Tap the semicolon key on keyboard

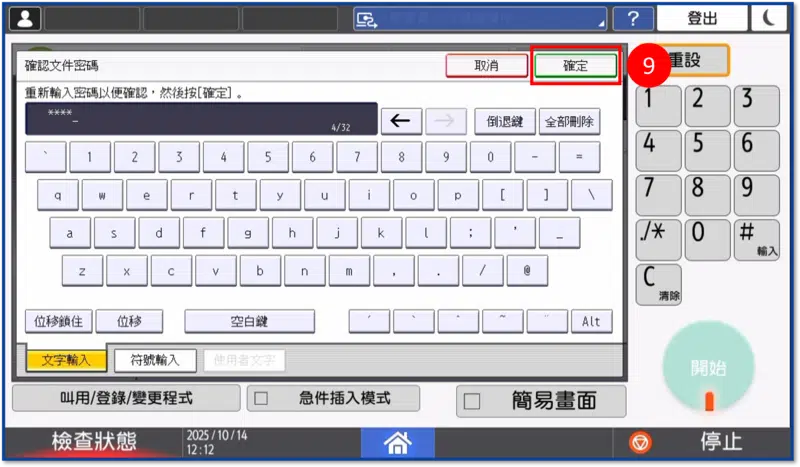tap(470, 233)
